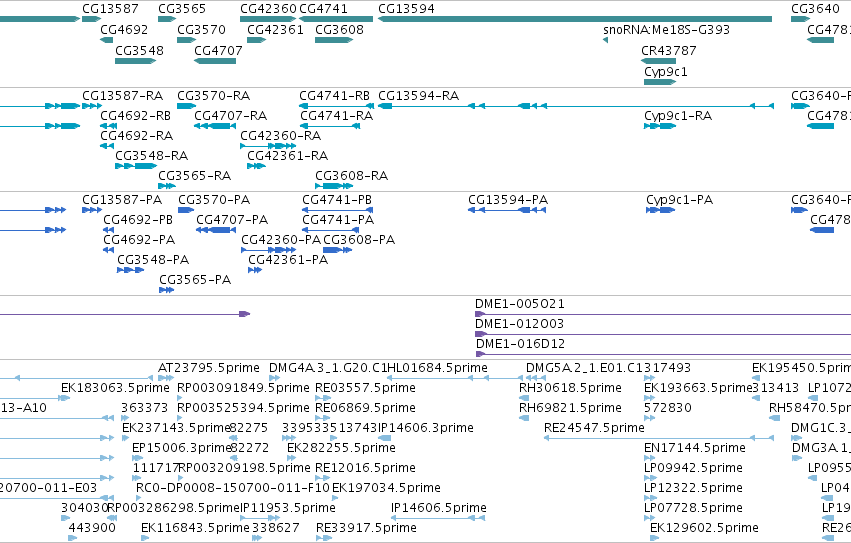Screen dimensions: 851x543
Task: Click EST label AT23795.5prime
Action: coord(208,368)
